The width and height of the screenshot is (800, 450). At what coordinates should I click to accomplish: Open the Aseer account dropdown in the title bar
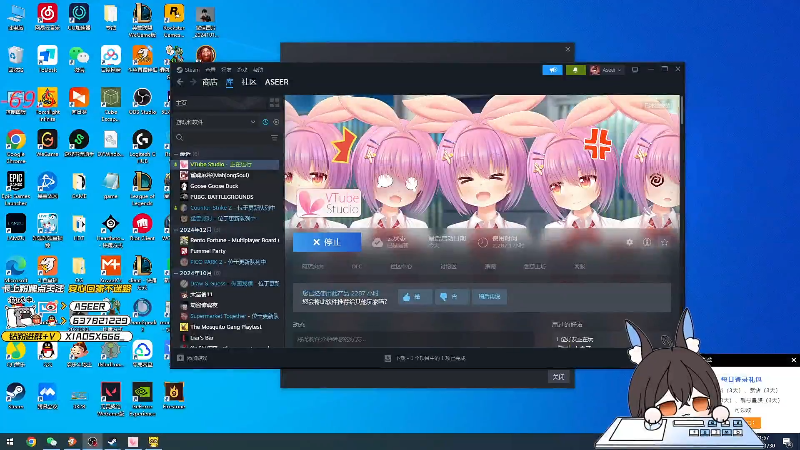[x=607, y=70]
